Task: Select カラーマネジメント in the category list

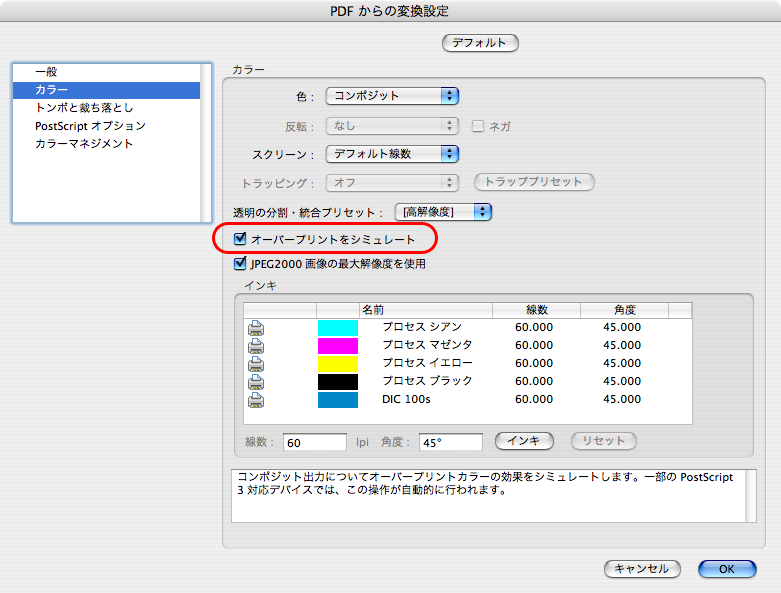Action: coord(106,143)
